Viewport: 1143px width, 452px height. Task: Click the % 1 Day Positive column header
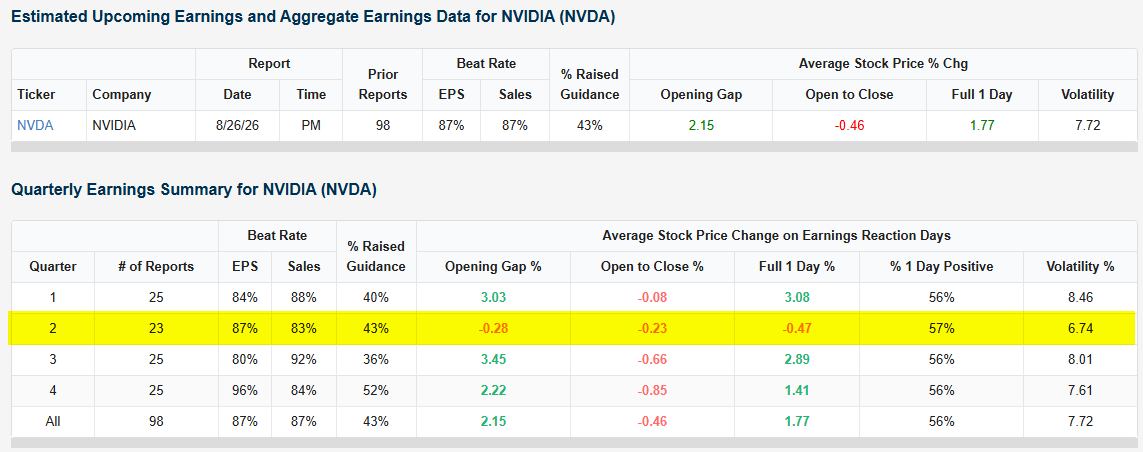(x=942, y=266)
